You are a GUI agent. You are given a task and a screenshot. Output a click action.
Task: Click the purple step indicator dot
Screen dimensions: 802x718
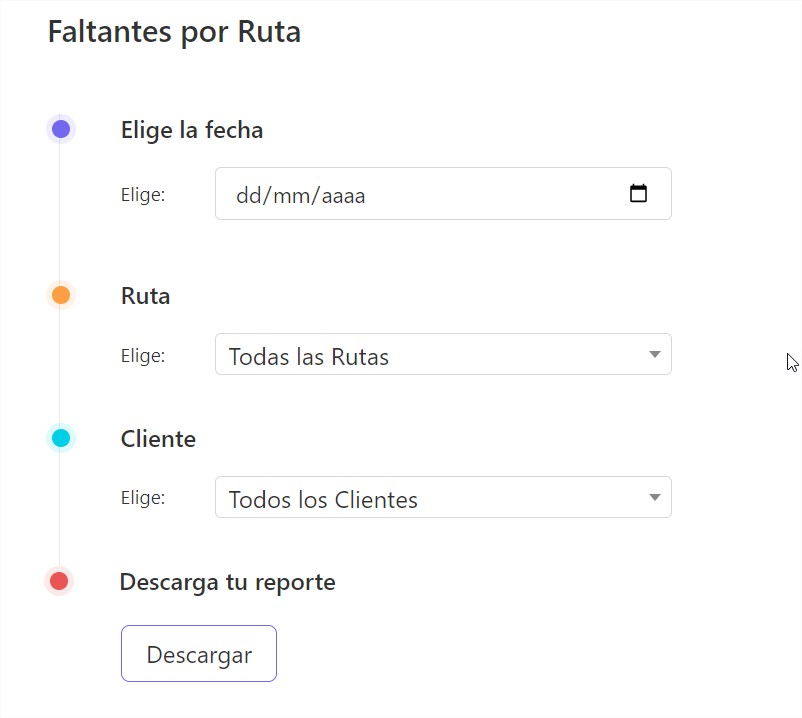point(60,128)
